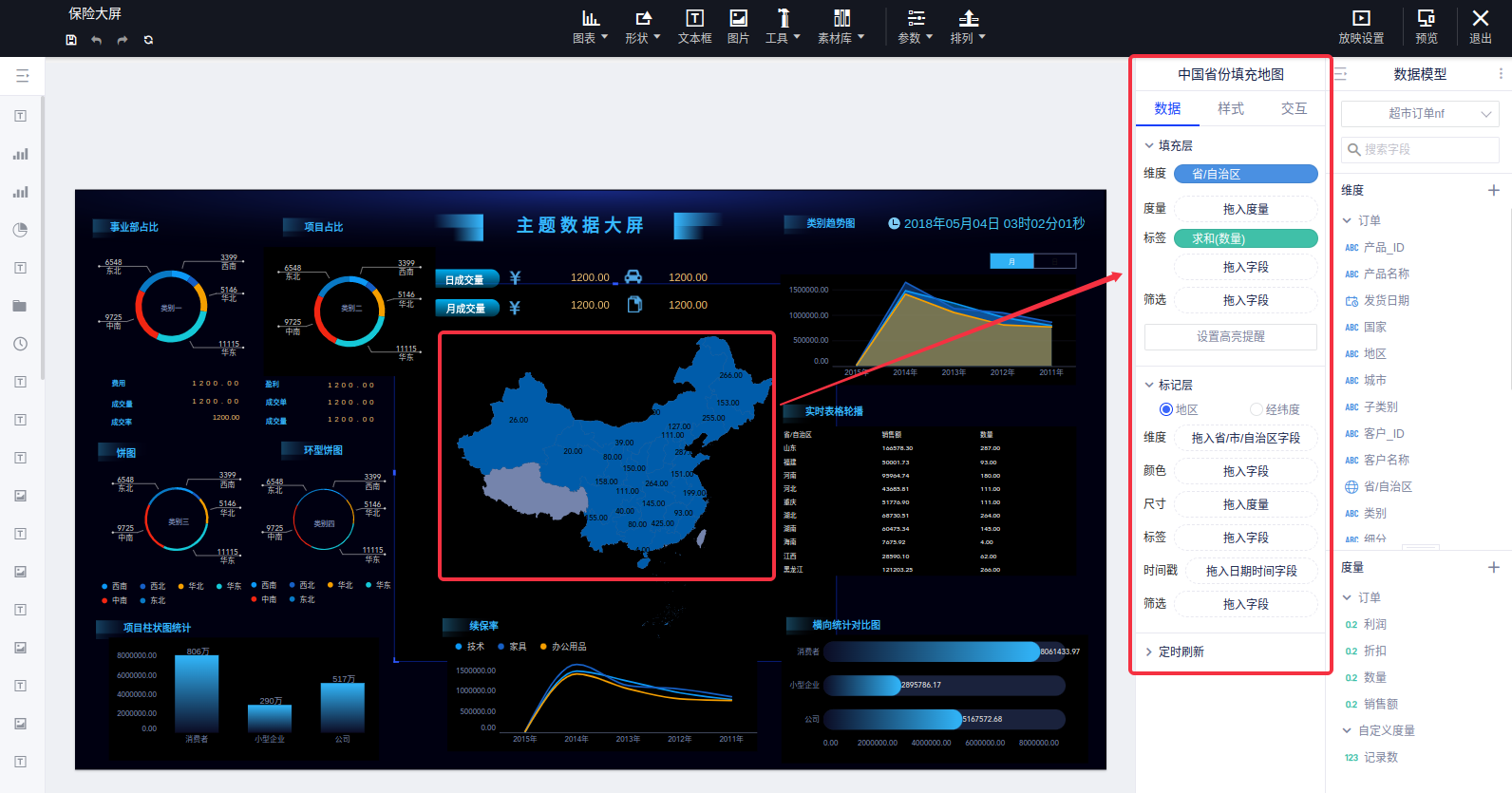Click the undo arrow icon
This screenshot has height=793, width=1512.
[x=96, y=40]
